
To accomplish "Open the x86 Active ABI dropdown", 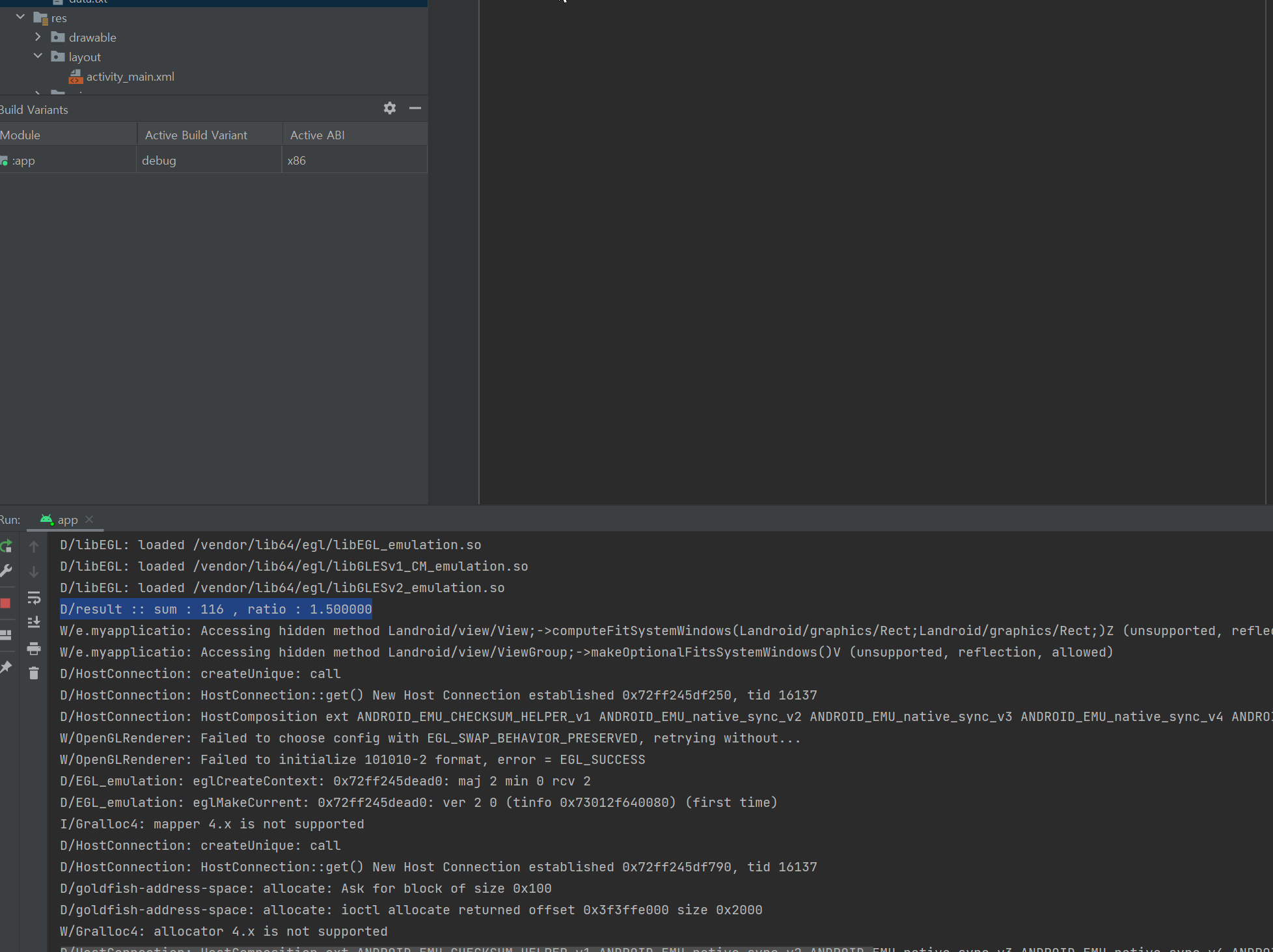I will [x=354, y=160].
